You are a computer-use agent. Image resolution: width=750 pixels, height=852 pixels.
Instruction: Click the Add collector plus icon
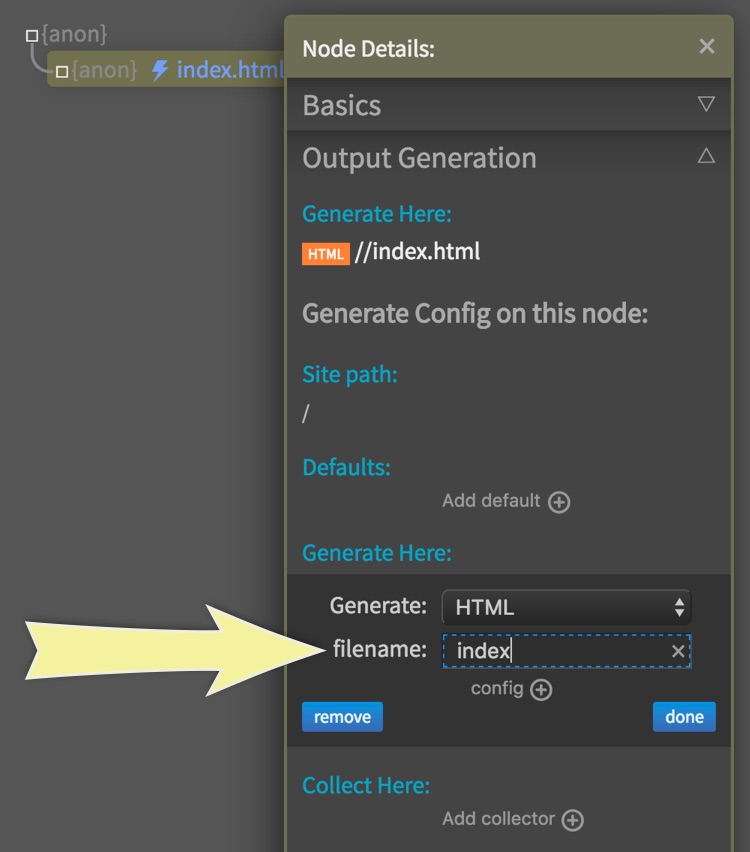(572, 820)
